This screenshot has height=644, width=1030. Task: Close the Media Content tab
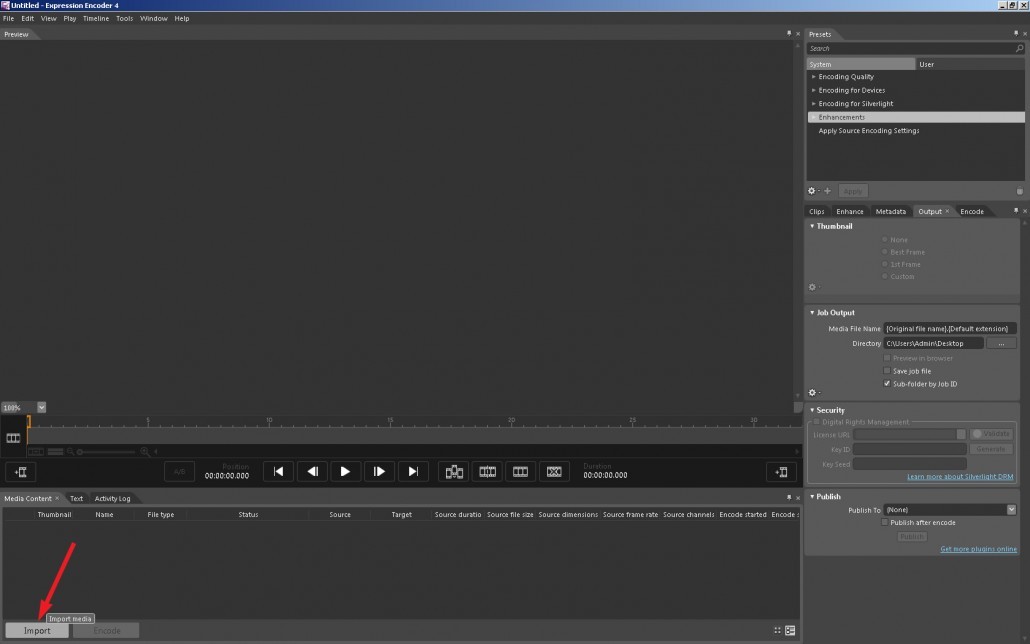coord(57,498)
